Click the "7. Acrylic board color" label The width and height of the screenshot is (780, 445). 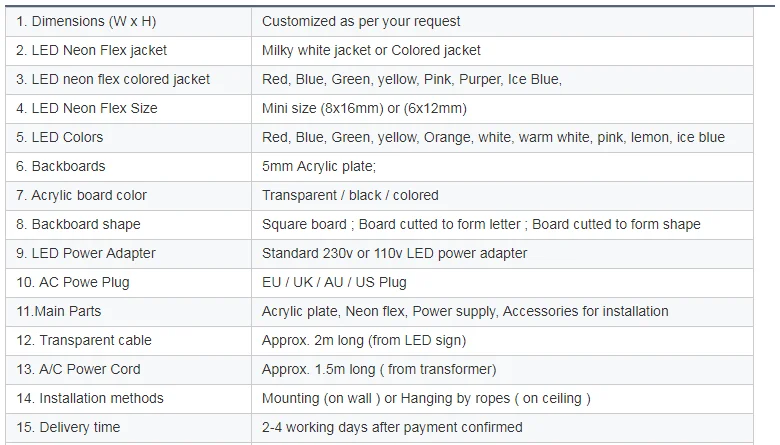[81, 195]
